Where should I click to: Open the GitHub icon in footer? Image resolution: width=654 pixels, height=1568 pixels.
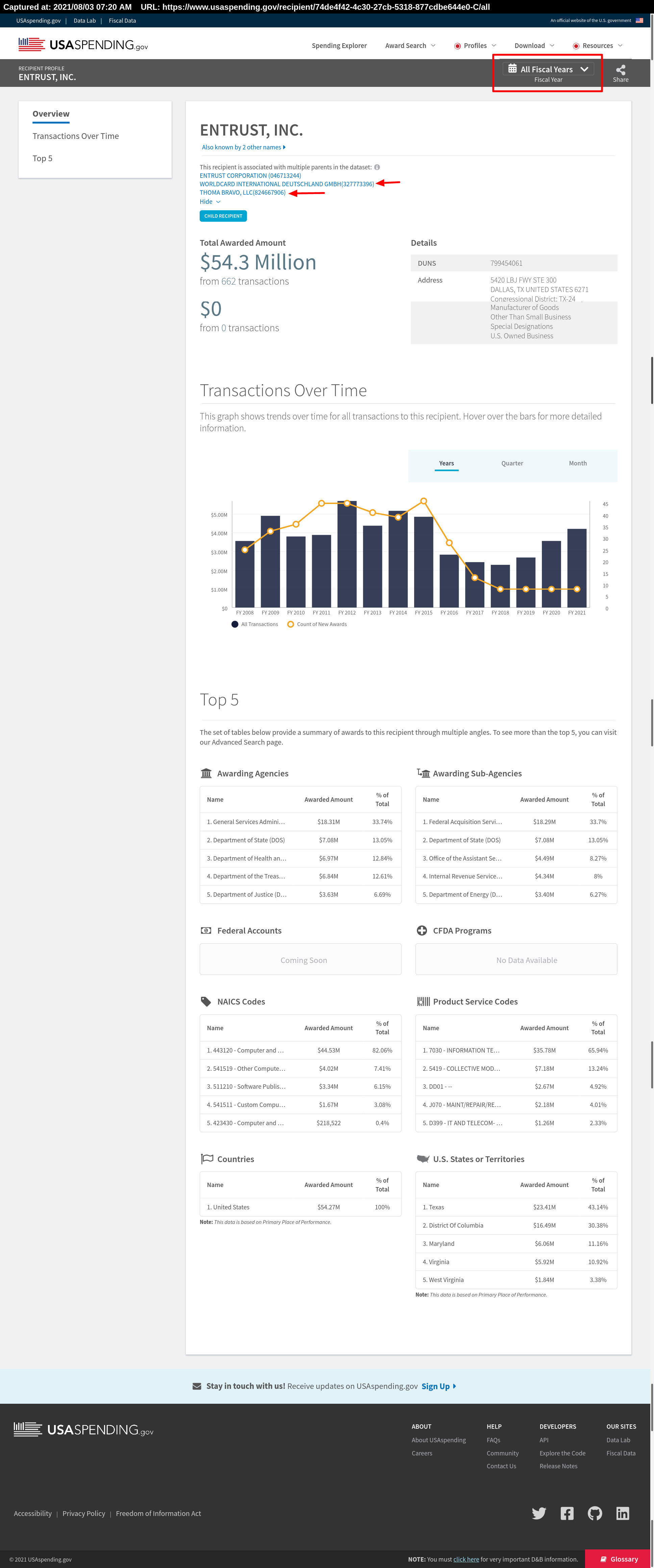pos(595,1513)
